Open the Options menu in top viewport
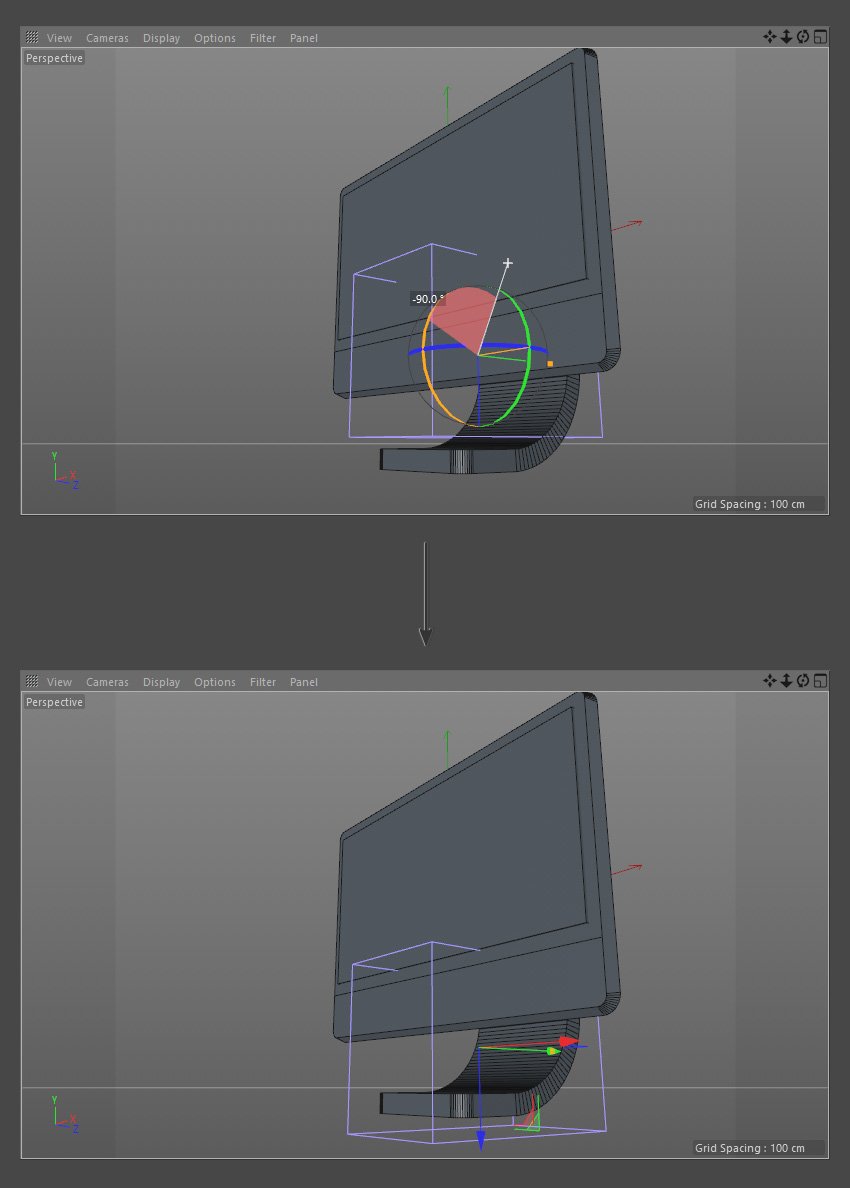The width and height of the screenshot is (850, 1188). click(214, 38)
